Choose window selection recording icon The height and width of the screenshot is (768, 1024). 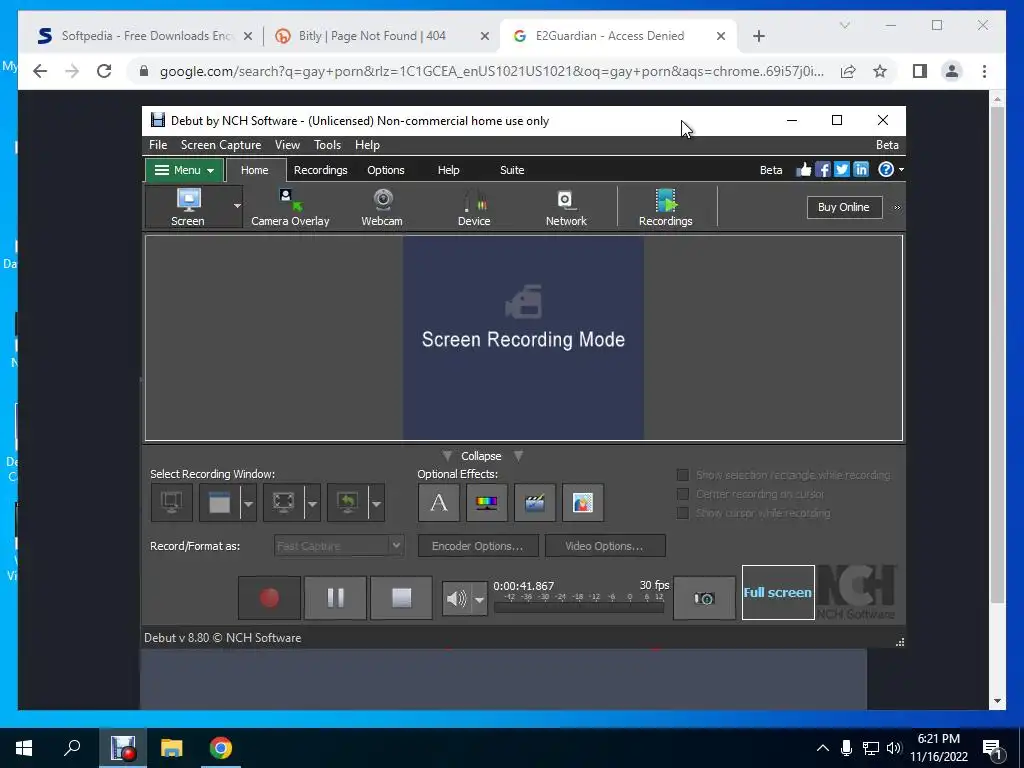coord(219,502)
